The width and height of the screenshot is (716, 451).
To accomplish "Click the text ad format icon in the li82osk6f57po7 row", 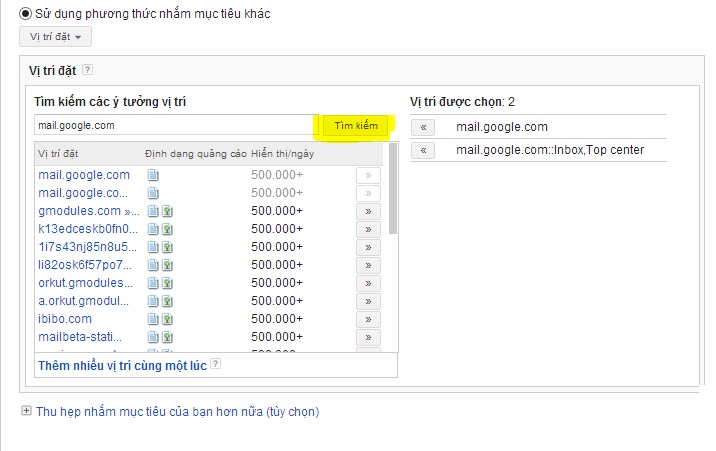I will point(153,265).
